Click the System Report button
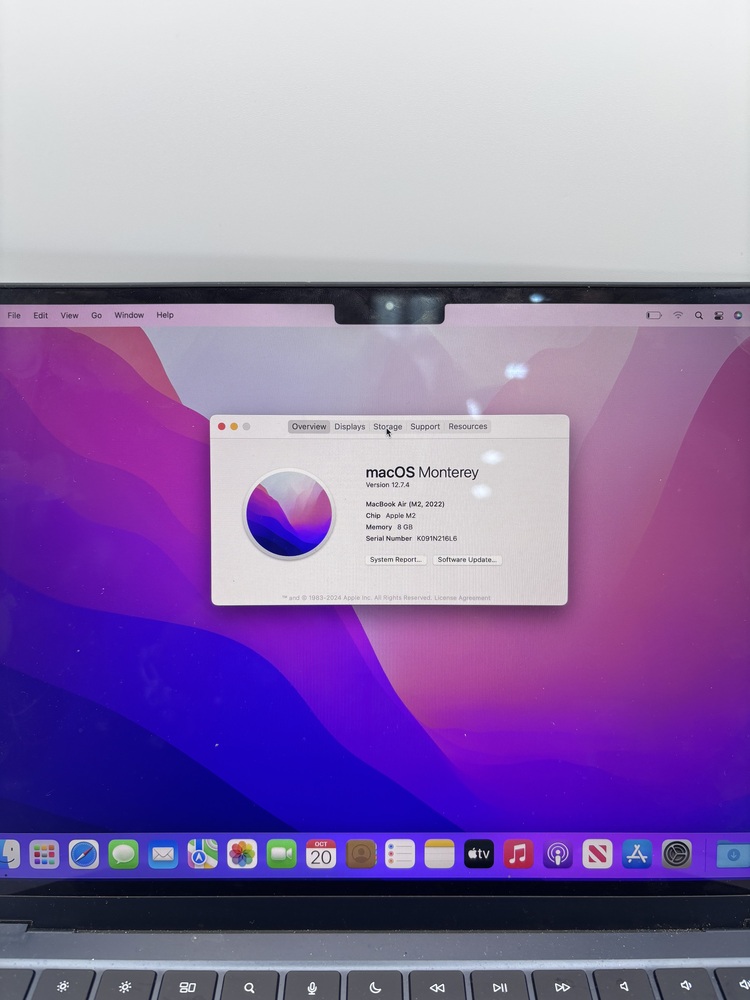 pyautogui.click(x=396, y=560)
